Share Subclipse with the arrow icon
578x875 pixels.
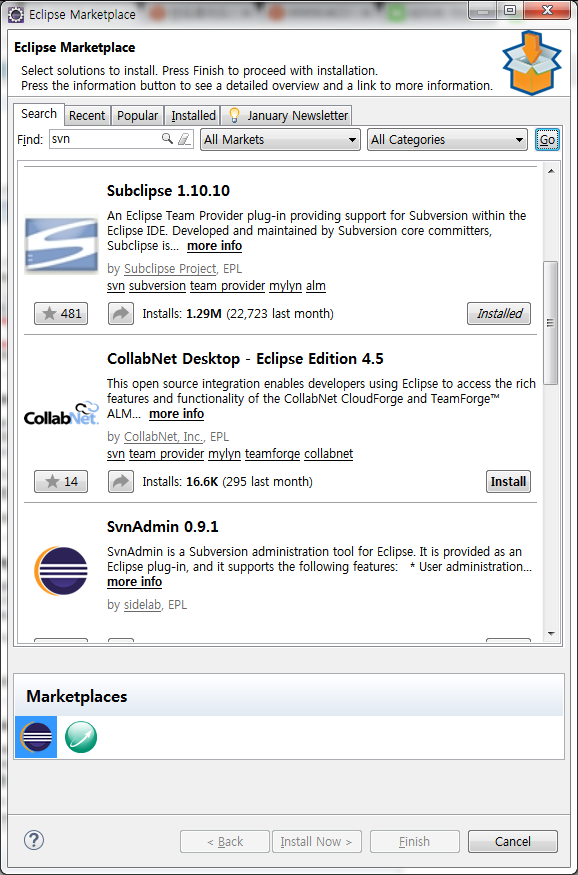click(121, 314)
